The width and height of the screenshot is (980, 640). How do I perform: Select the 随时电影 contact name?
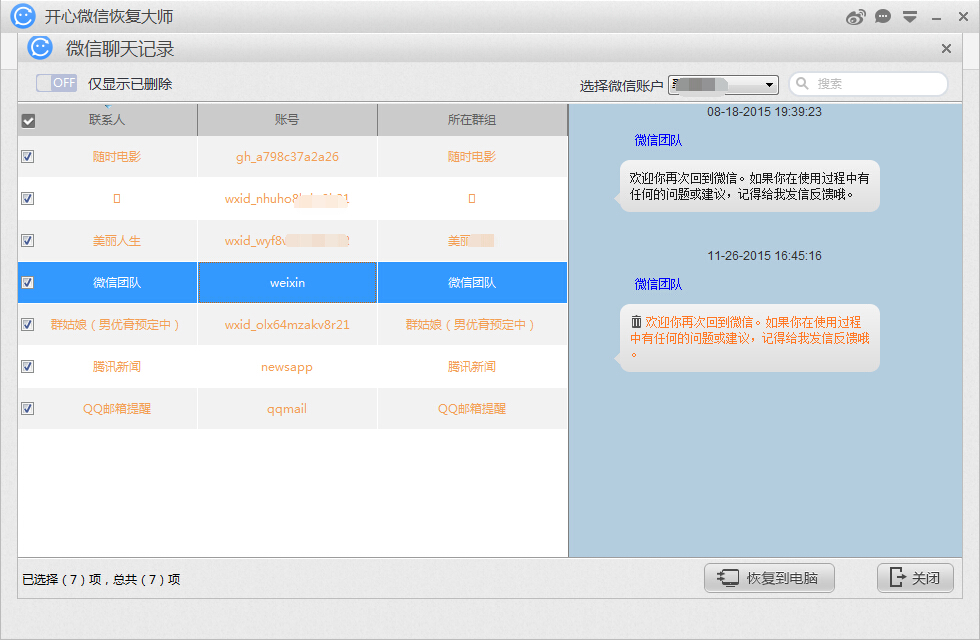point(117,156)
